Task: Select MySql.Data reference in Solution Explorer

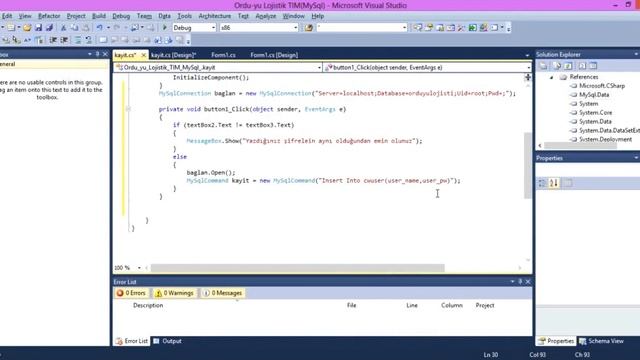Action: click(594, 95)
